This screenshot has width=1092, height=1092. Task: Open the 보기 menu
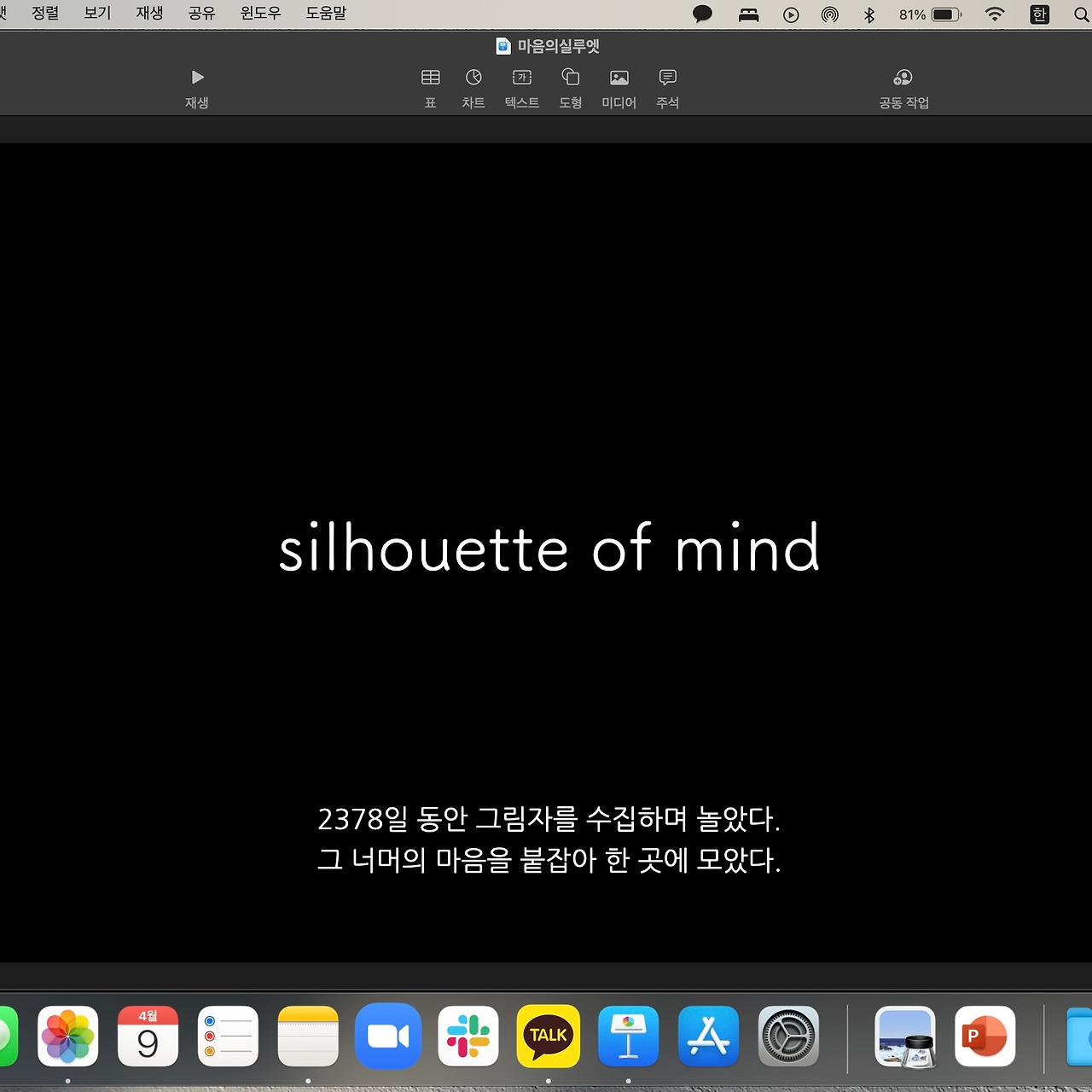(x=97, y=14)
